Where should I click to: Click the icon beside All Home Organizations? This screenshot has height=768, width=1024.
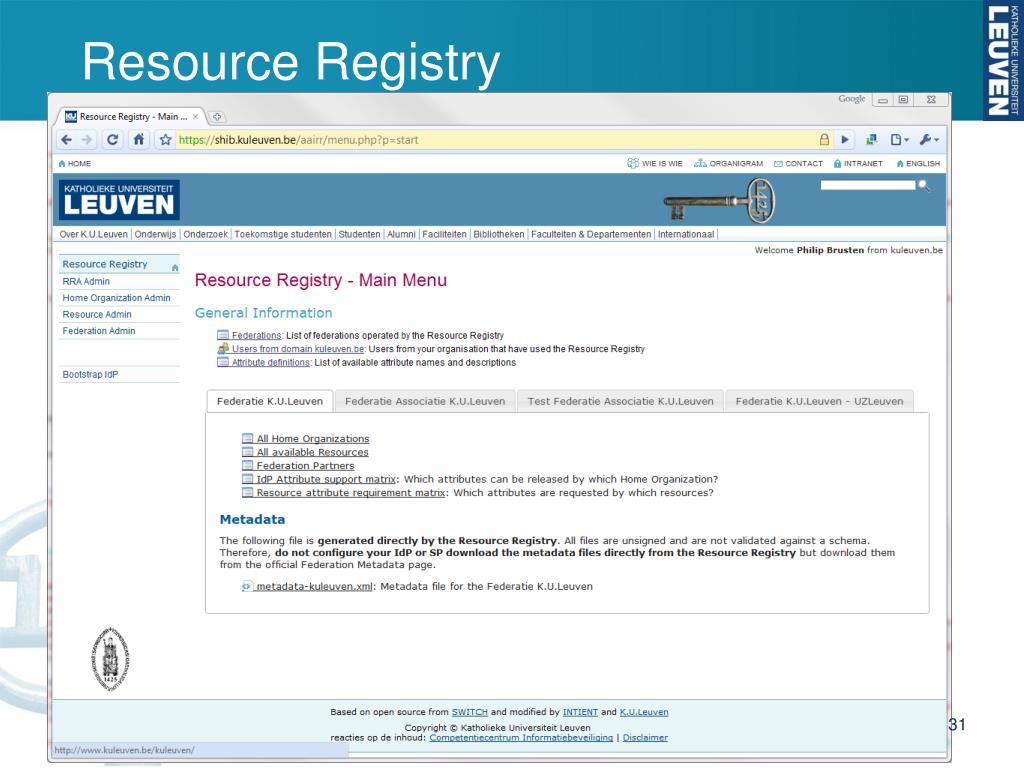point(248,438)
